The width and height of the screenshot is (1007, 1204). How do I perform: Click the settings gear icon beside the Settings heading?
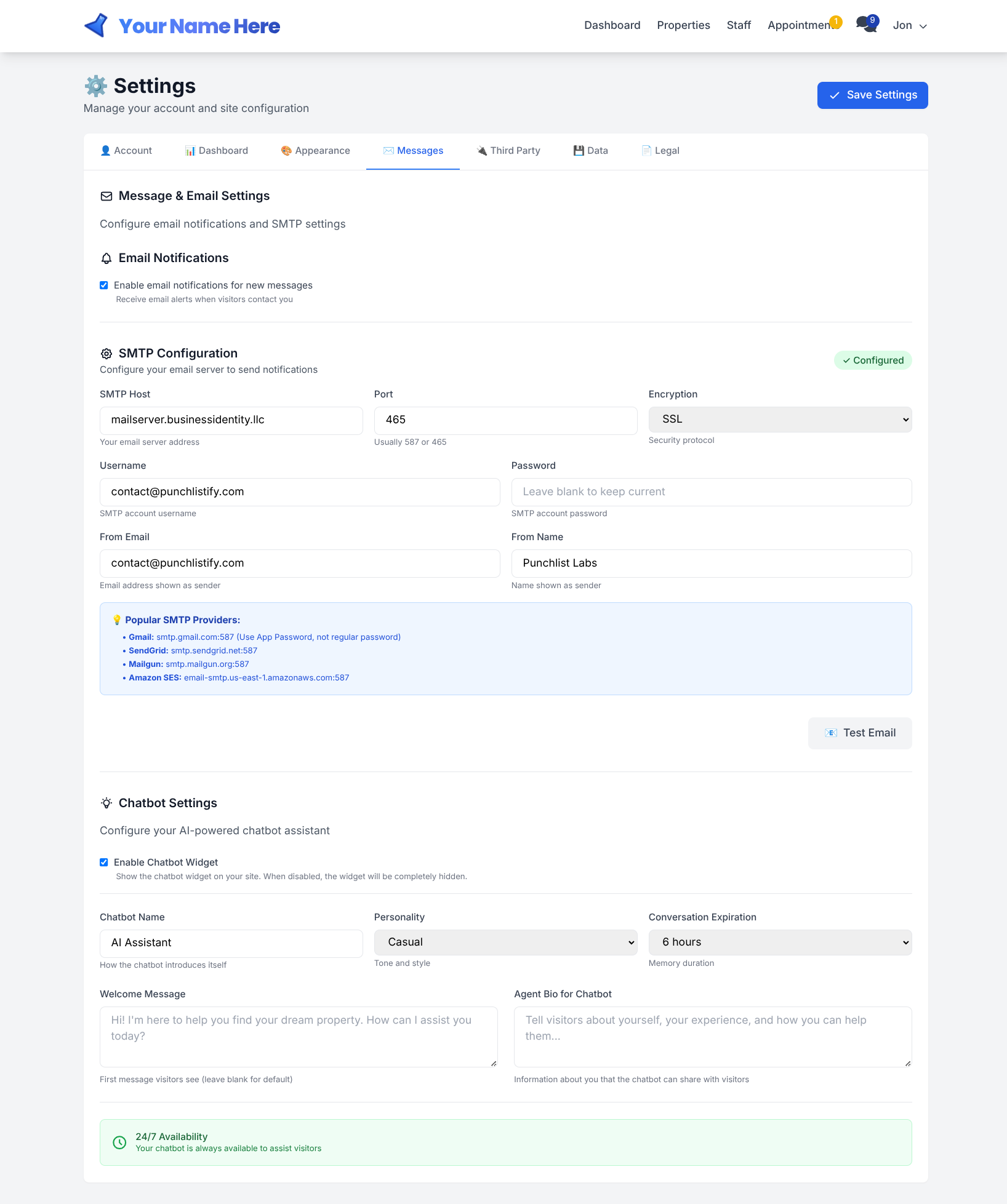pyautogui.click(x=96, y=86)
